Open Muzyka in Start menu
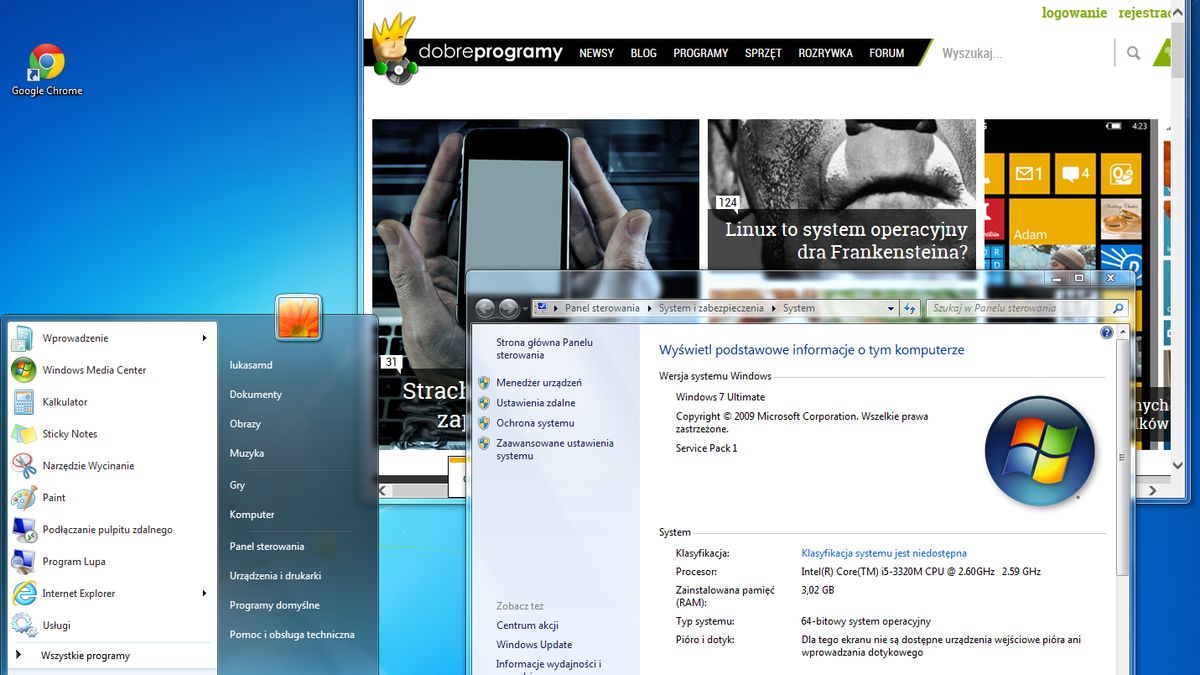Screen dimensions: 1200x675 tap(247, 453)
